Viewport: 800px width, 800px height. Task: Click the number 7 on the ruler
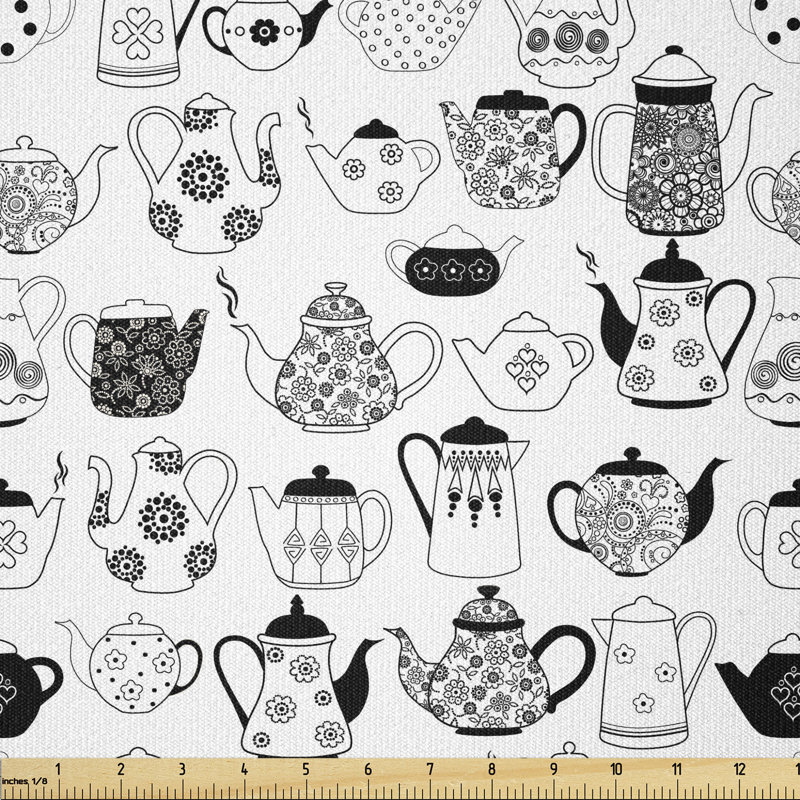click(430, 769)
